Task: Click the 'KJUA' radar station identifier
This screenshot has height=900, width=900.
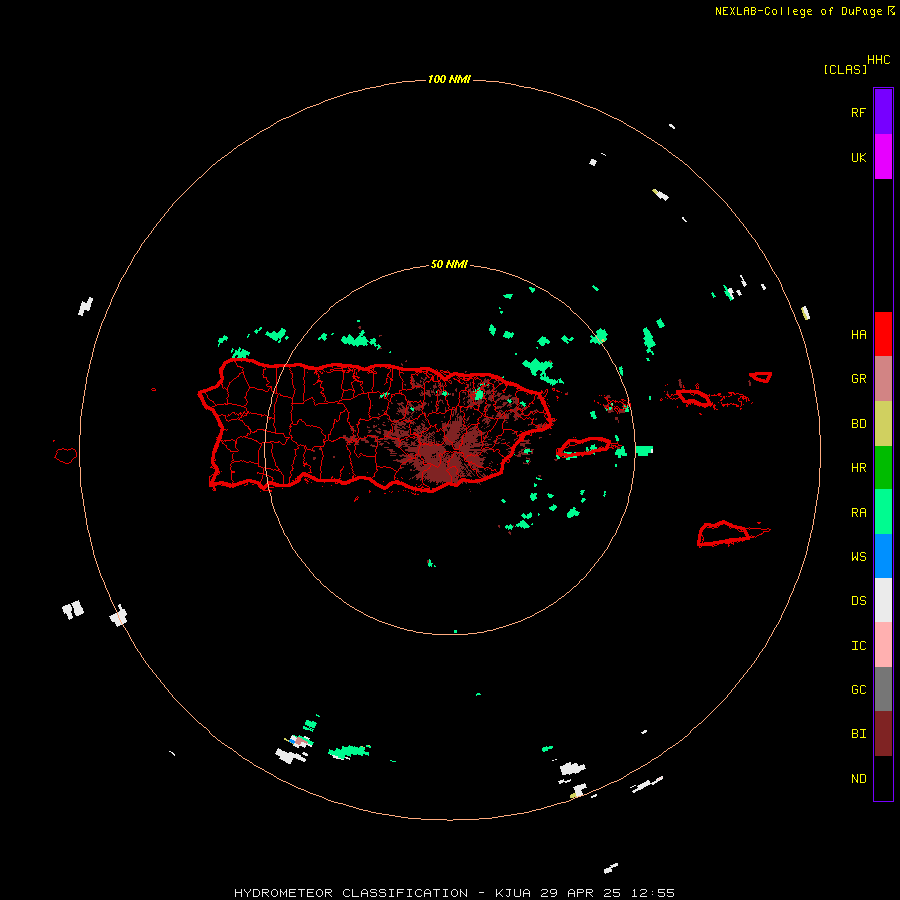Action: [x=513, y=893]
